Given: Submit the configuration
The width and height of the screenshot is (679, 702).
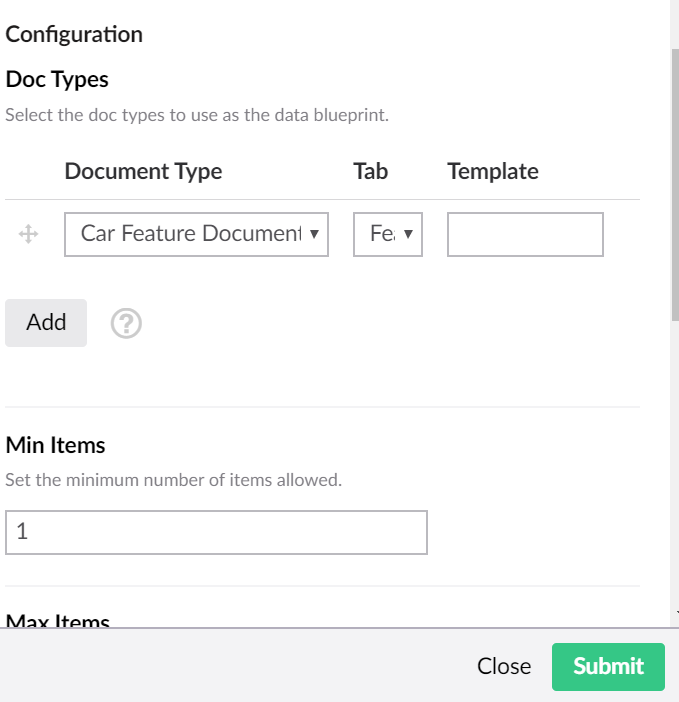Looking at the screenshot, I should (x=608, y=666).
